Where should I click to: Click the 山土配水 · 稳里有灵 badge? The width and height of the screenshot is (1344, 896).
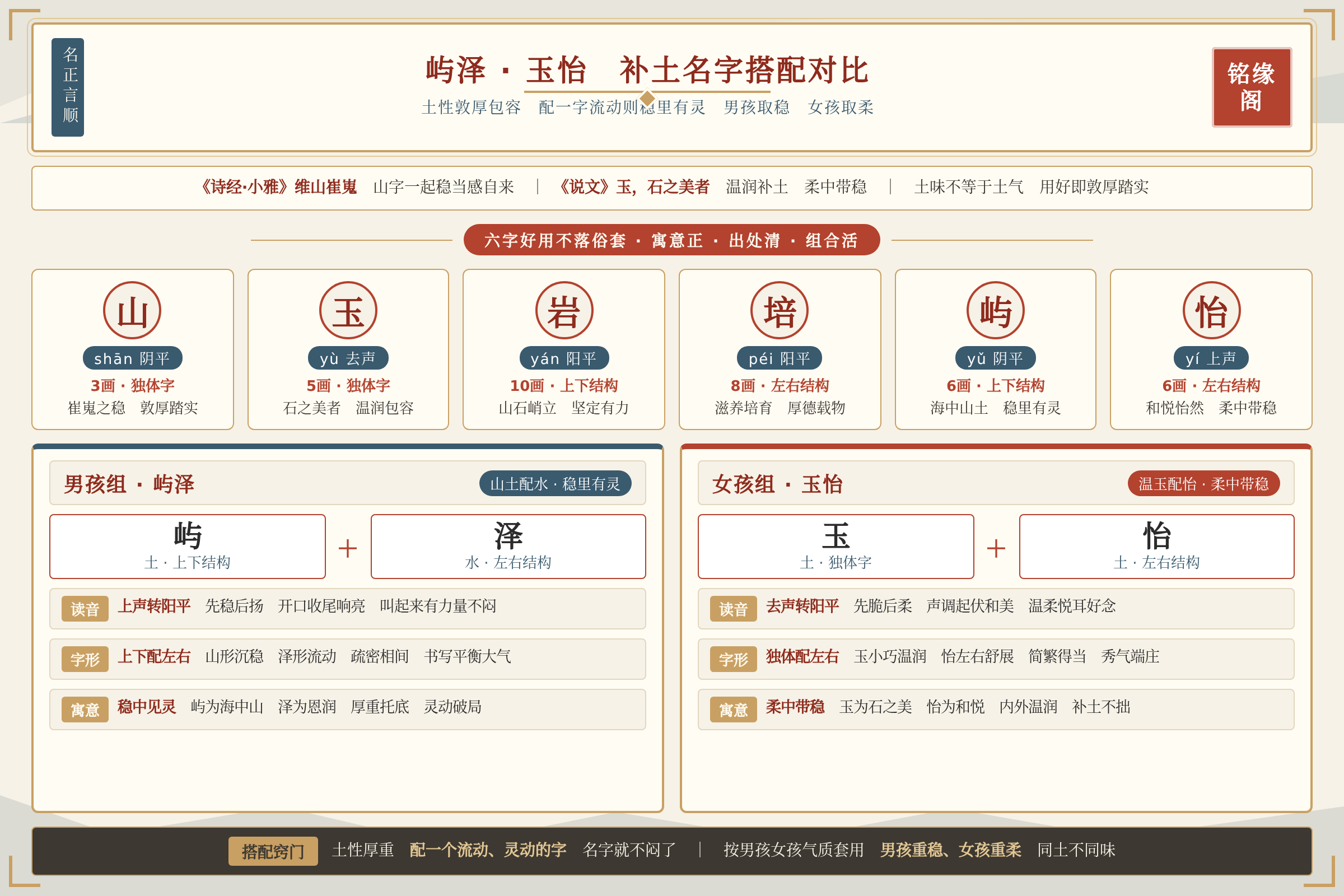tap(556, 483)
